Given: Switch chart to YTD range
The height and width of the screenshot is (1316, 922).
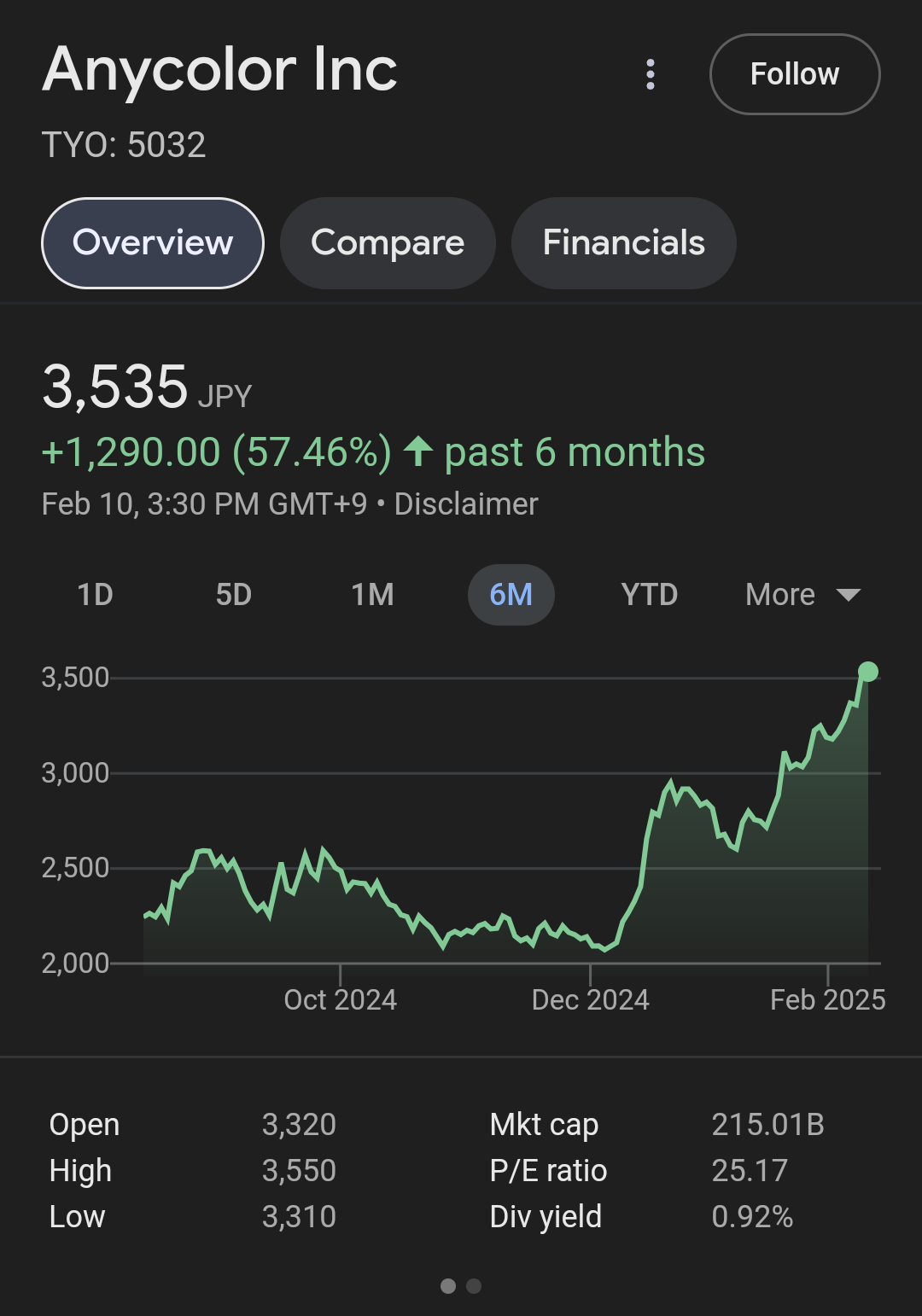Looking at the screenshot, I should click(650, 595).
